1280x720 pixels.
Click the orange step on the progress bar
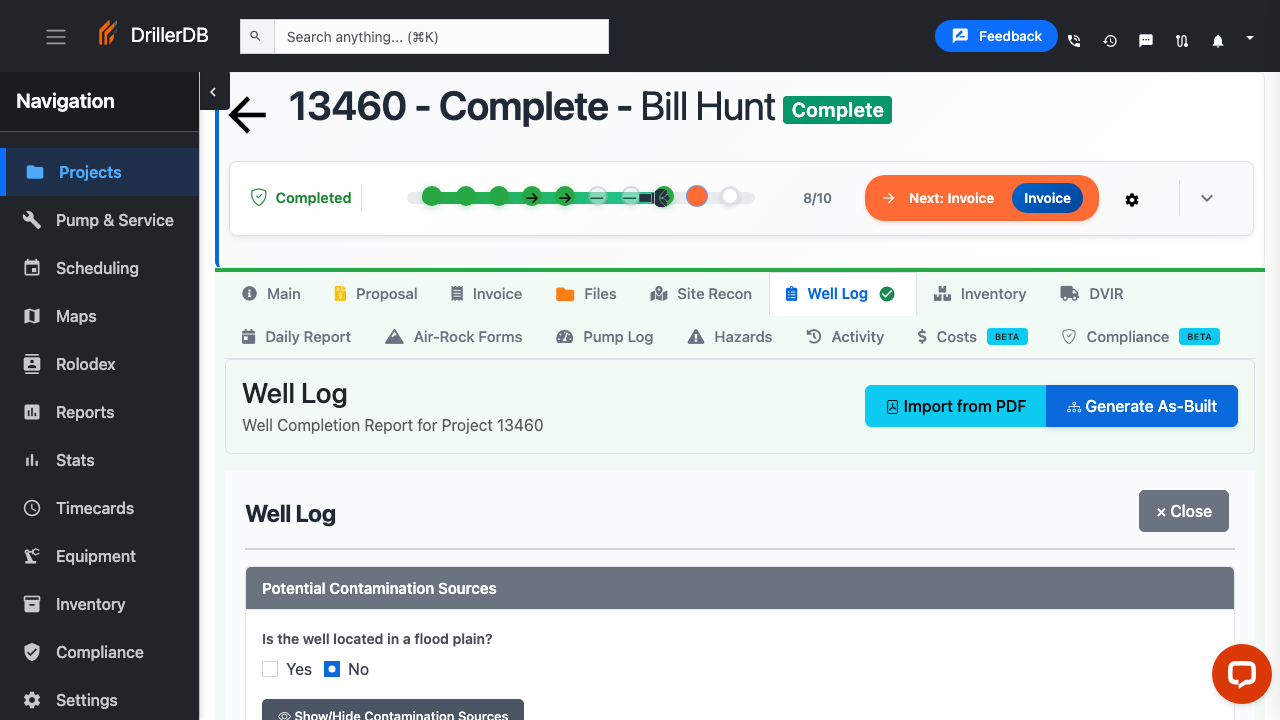(x=696, y=196)
